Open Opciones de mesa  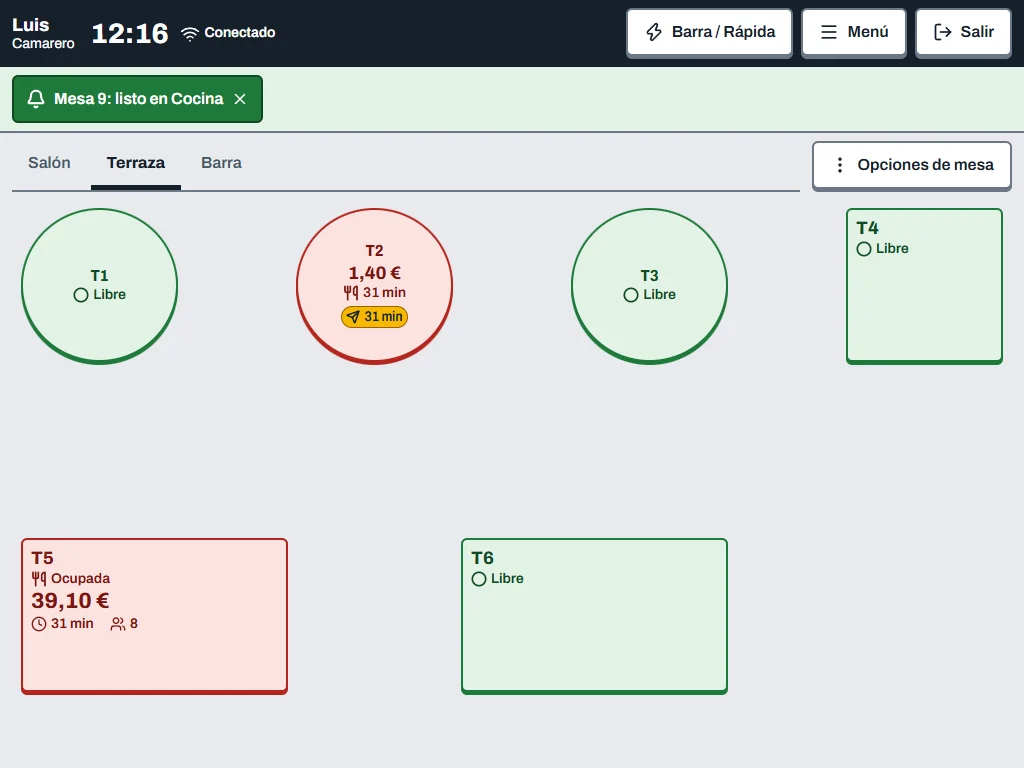pyautogui.click(x=912, y=165)
